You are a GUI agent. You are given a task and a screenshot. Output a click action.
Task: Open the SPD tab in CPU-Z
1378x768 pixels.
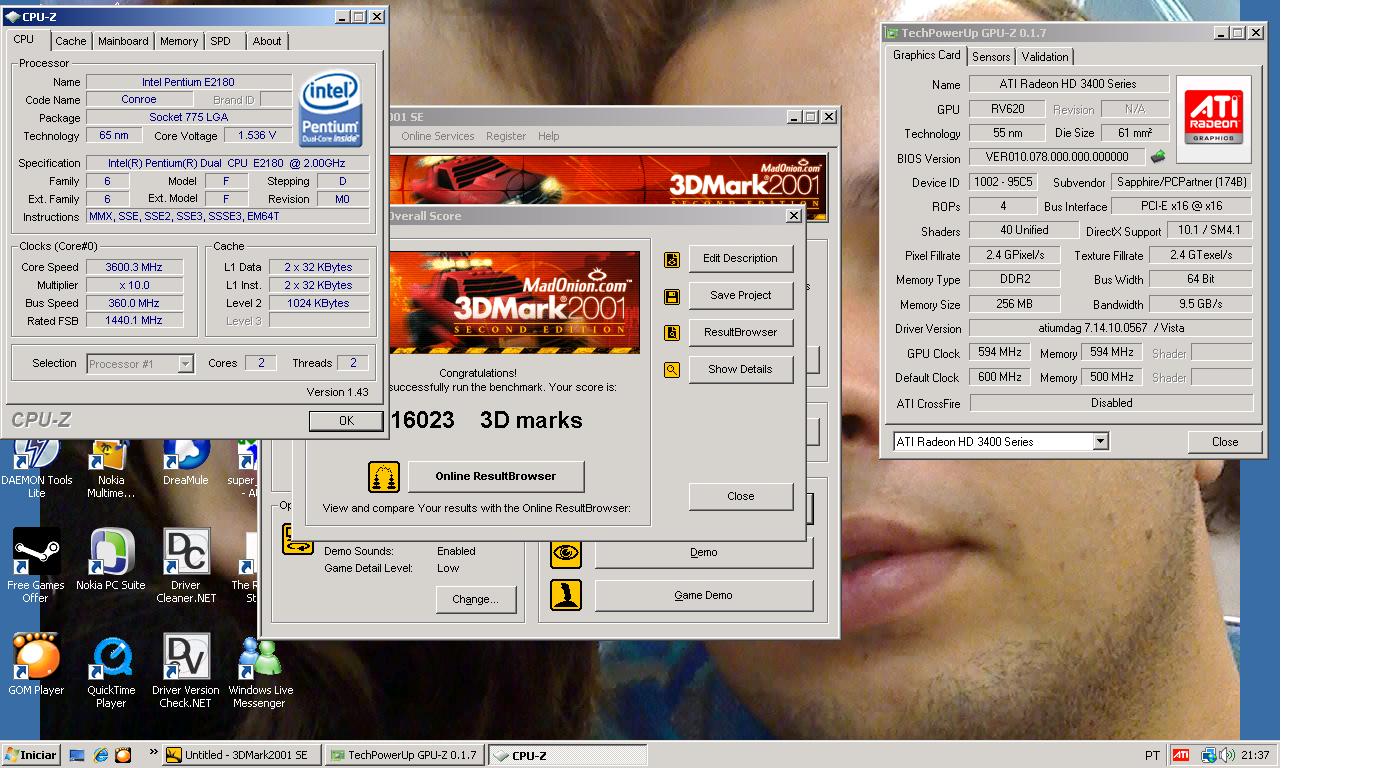coord(220,41)
